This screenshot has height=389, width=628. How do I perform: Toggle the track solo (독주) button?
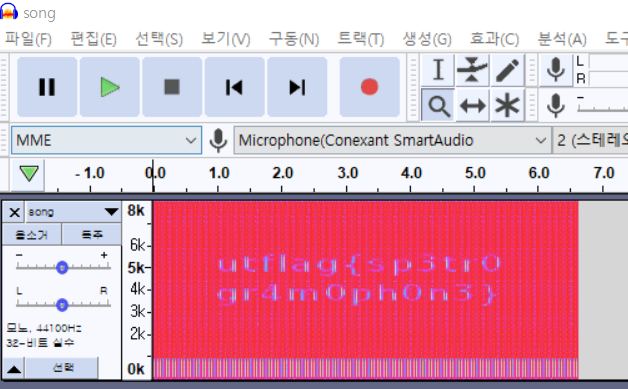pyautogui.click(x=92, y=234)
